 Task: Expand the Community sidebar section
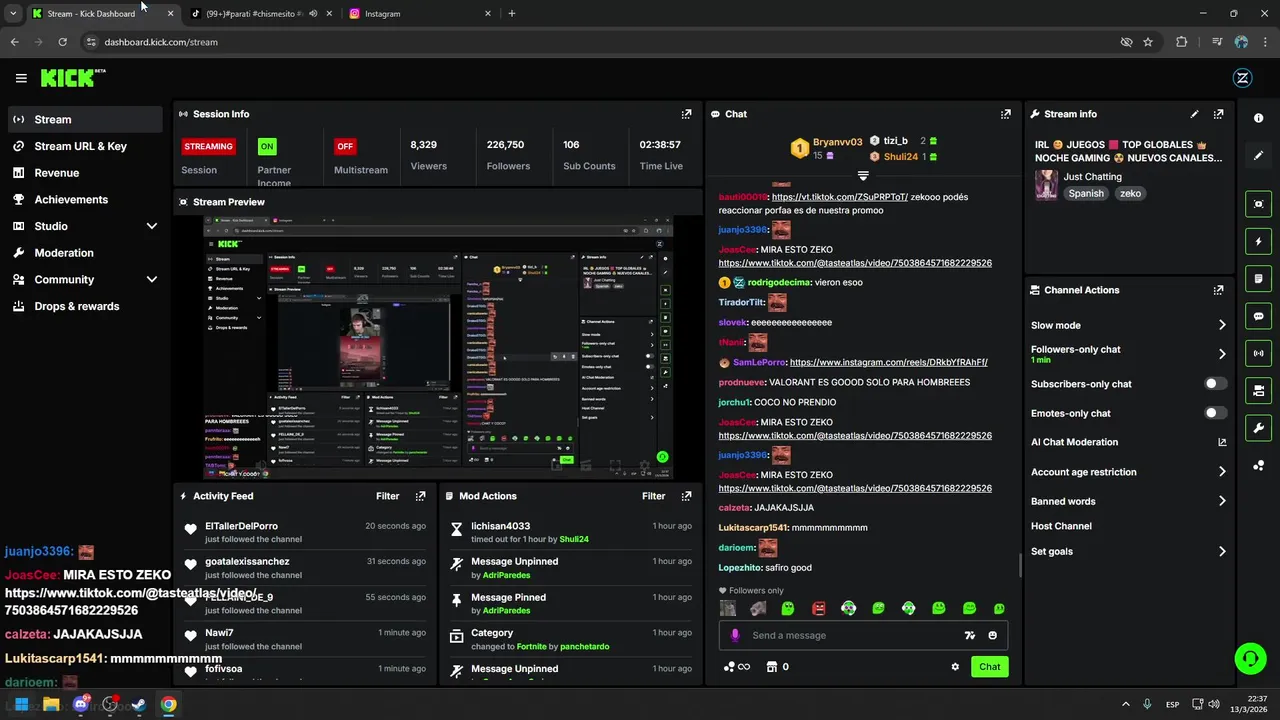coord(152,280)
